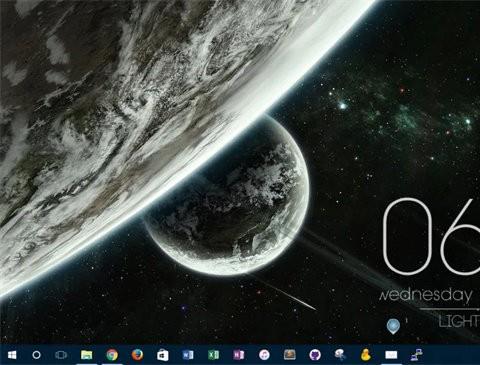The height and width of the screenshot is (365, 480).
Task: Open Cortana search circle
Action: pos(36,355)
